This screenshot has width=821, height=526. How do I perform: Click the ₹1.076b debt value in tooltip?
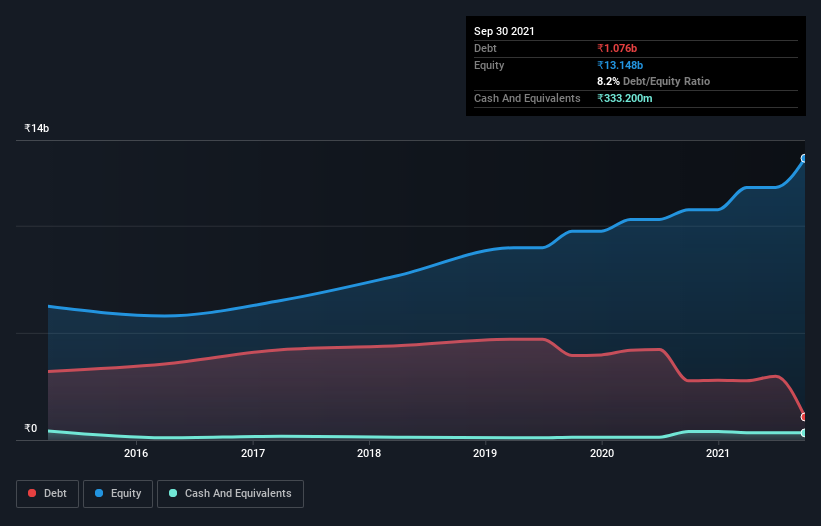(x=617, y=48)
